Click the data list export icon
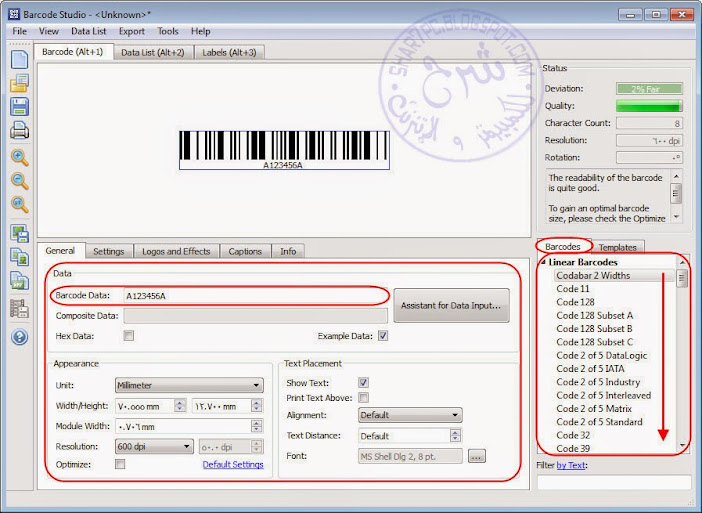The width and height of the screenshot is (702, 513). pos(19,308)
